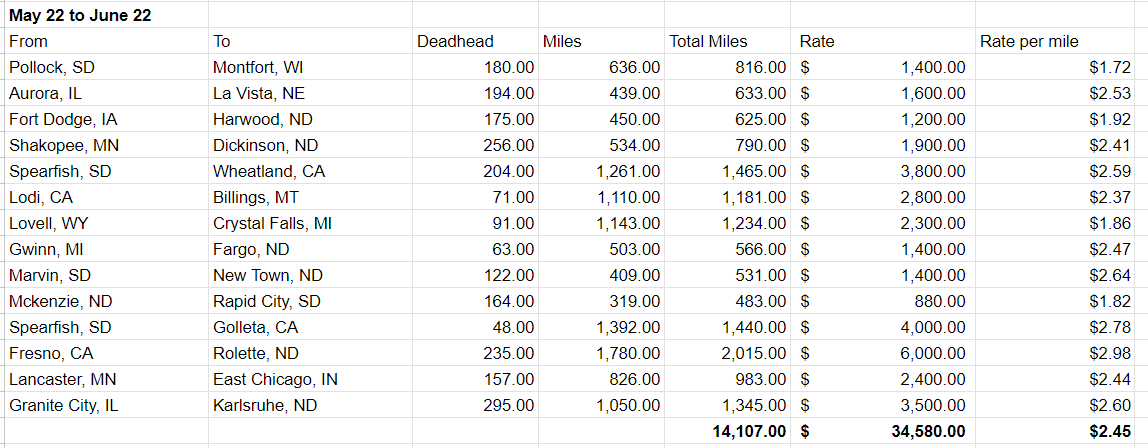Select the 'La Vista, NE' destination cell
The height and width of the screenshot is (448, 1148).
[x=258, y=93]
